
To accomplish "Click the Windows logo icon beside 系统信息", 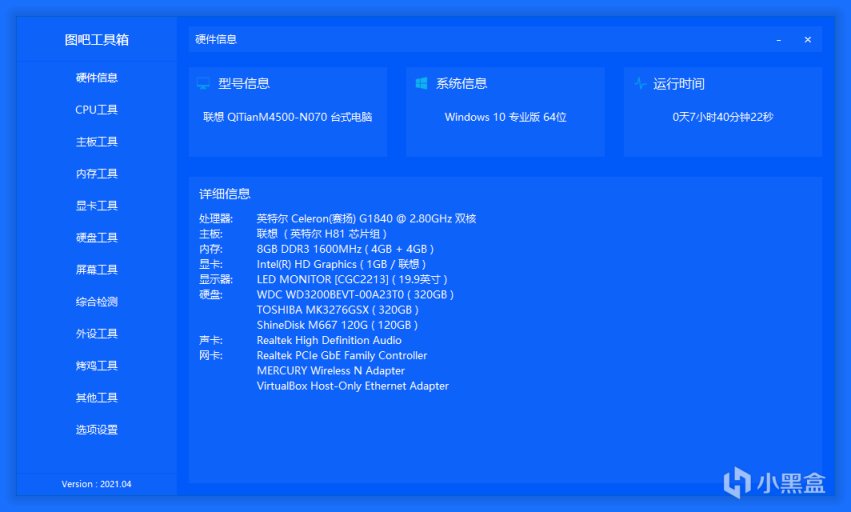I will [421, 83].
